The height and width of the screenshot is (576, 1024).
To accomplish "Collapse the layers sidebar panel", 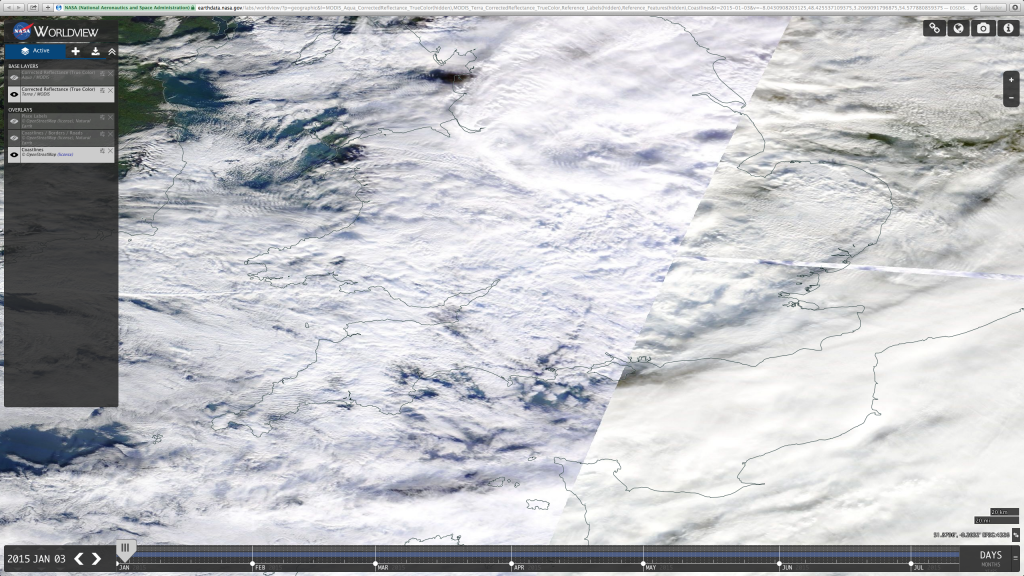I will (112, 51).
